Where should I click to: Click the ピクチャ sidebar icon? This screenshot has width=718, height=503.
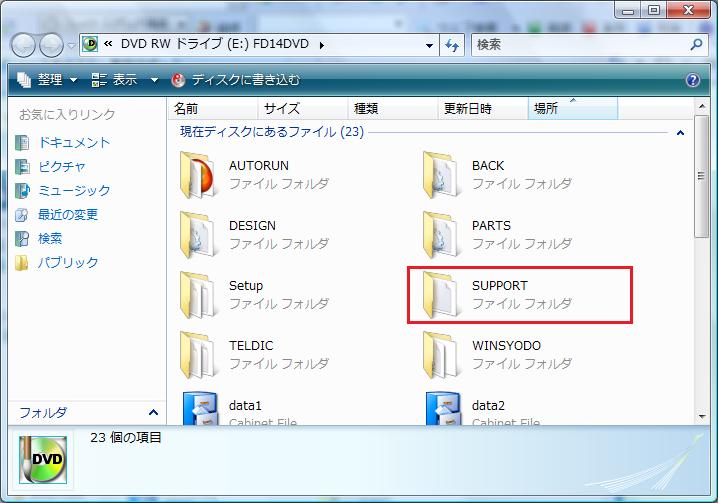click(x=22, y=167)
